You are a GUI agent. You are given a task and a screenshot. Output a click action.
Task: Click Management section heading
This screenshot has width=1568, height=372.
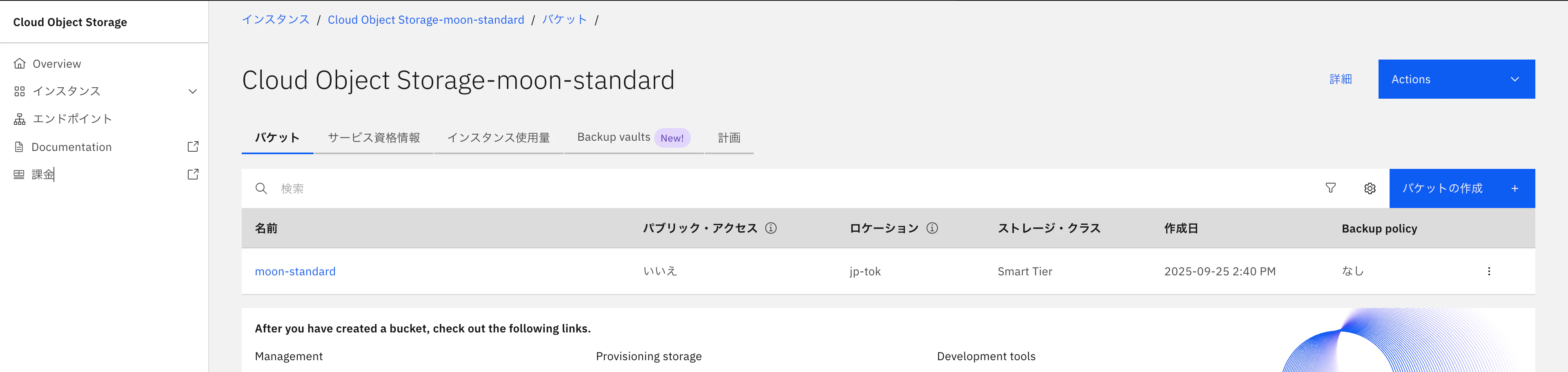coord(289,356)
